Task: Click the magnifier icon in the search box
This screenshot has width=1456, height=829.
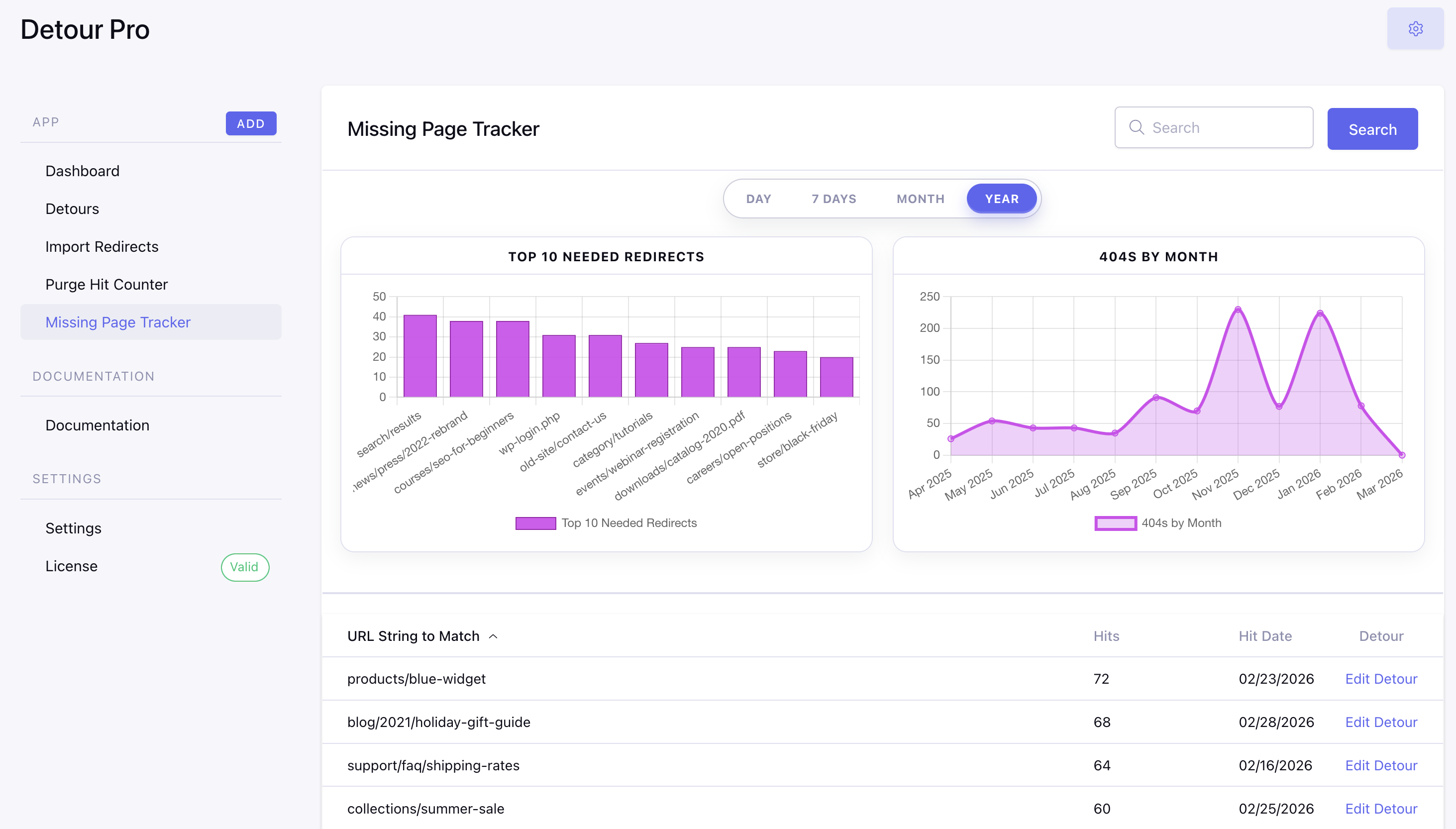Action: click(1136, 127)
